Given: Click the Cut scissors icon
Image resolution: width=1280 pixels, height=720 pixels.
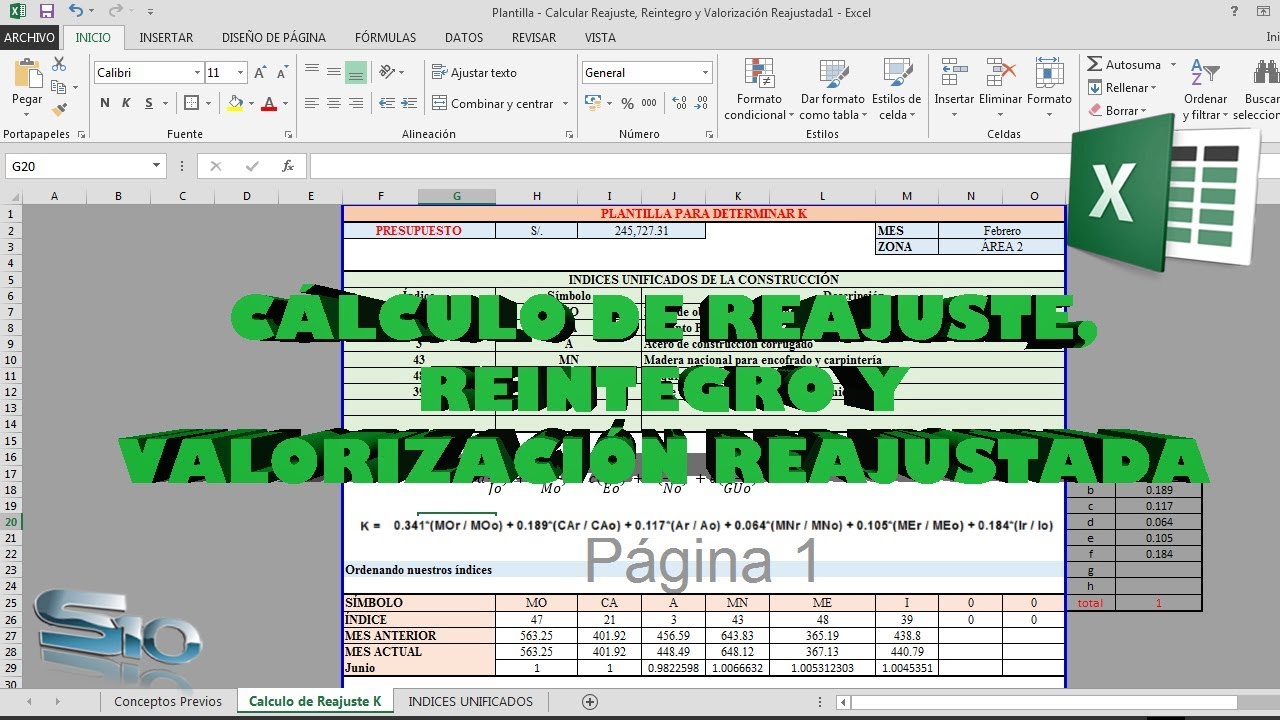Looking at the screenshot, I should (x=59, y=65).
